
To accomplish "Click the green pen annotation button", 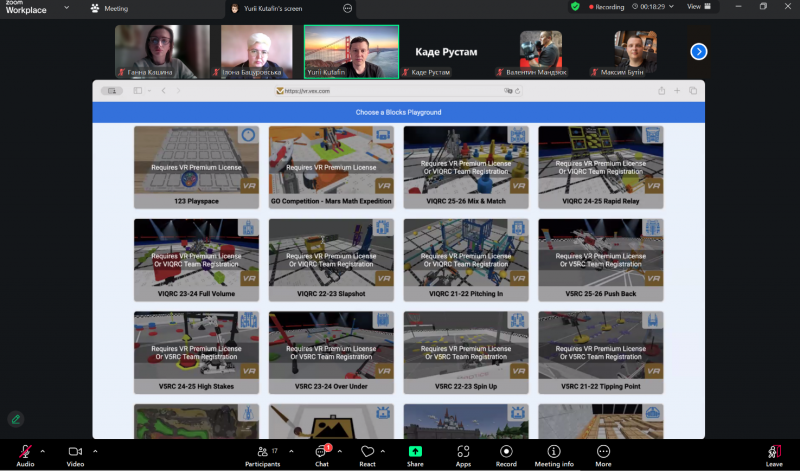I will [16, 419].
